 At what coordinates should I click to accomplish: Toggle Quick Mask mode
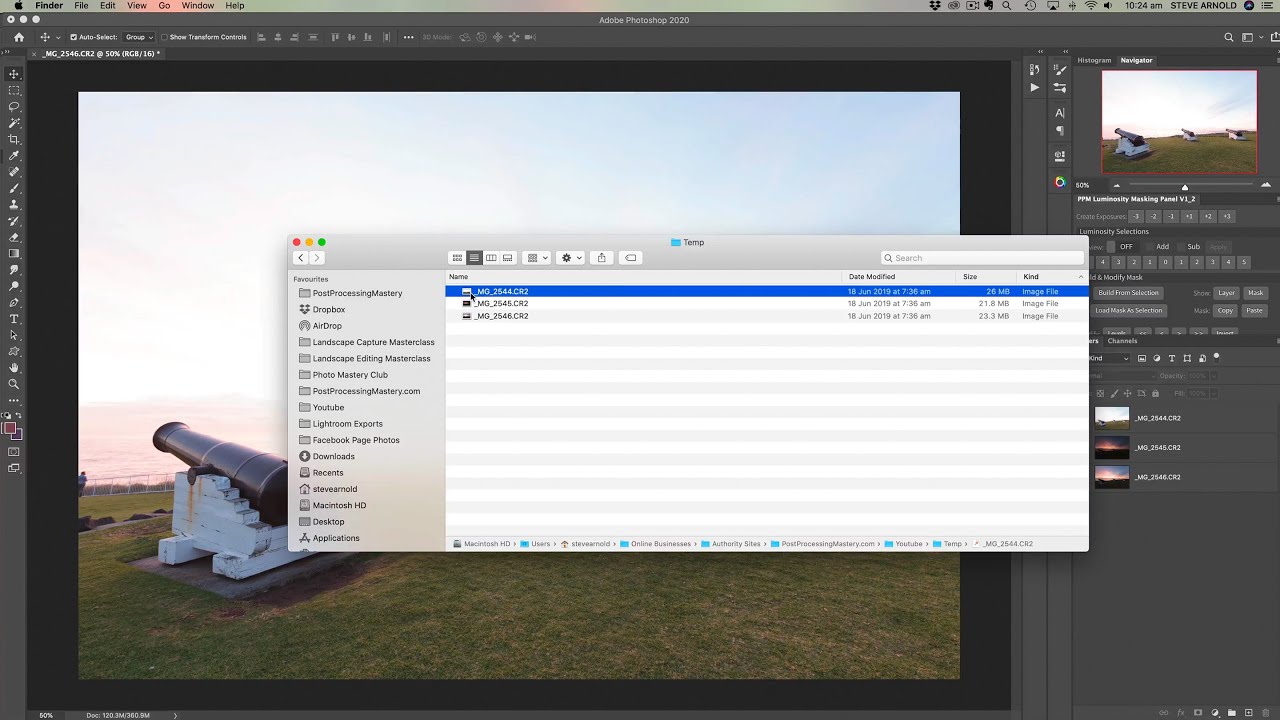point(14,452)
